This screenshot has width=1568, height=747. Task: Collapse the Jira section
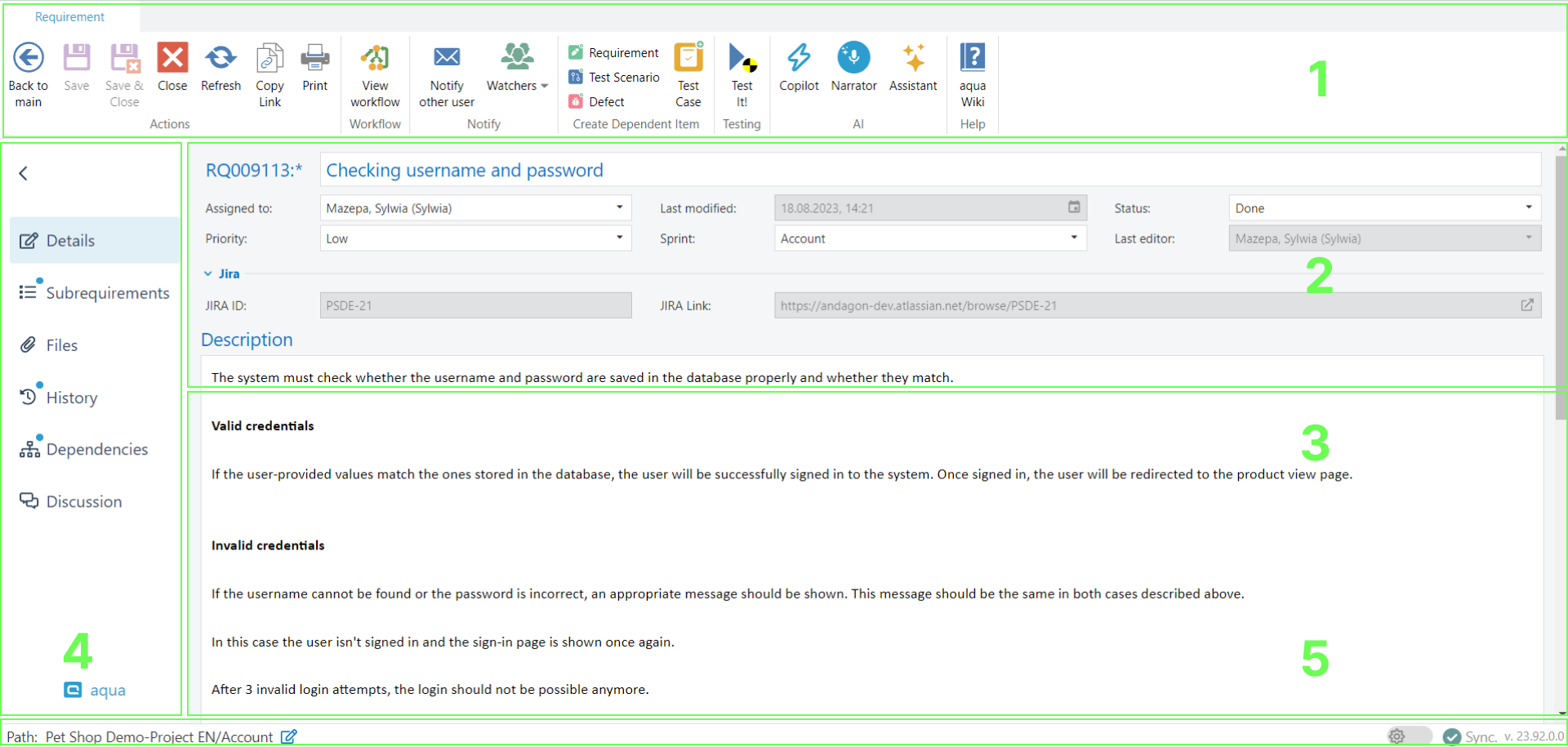click(208, 274)
